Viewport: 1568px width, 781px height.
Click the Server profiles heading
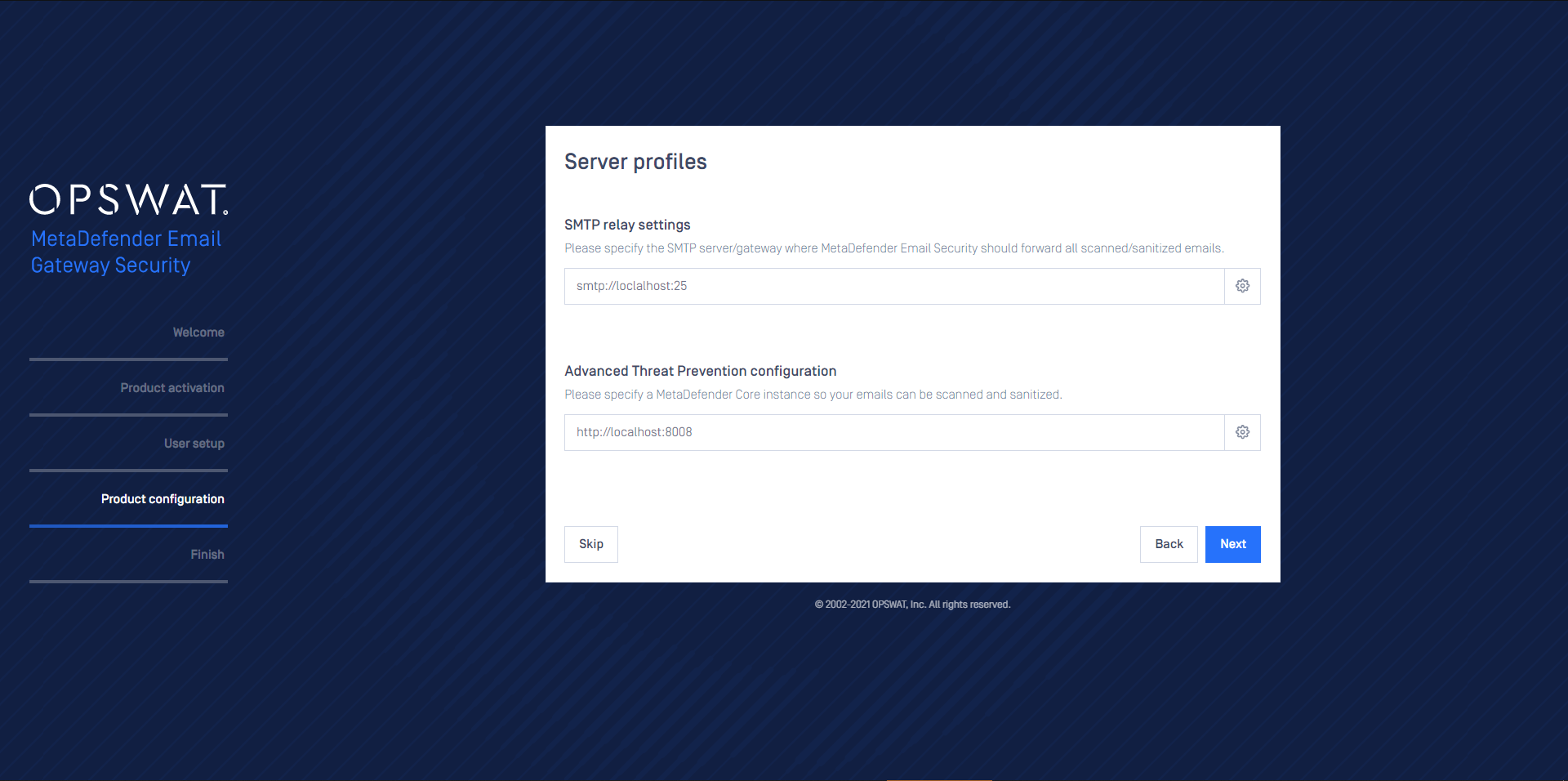(x=635, y=162)
